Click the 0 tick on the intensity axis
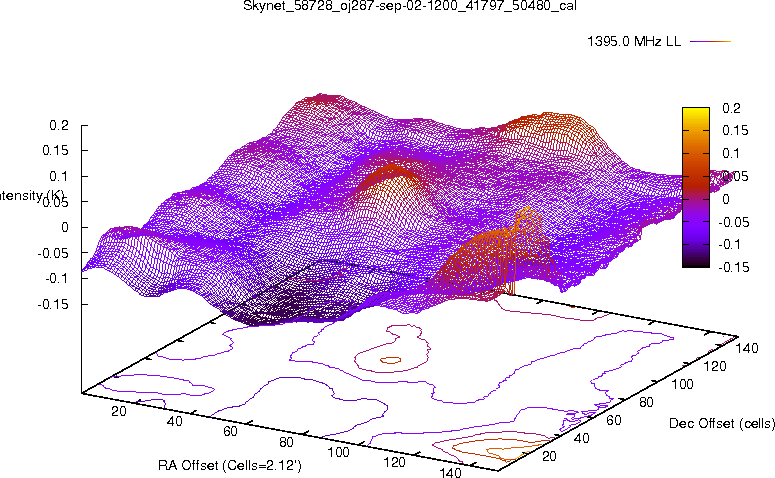775x478 pixels. 65,227
